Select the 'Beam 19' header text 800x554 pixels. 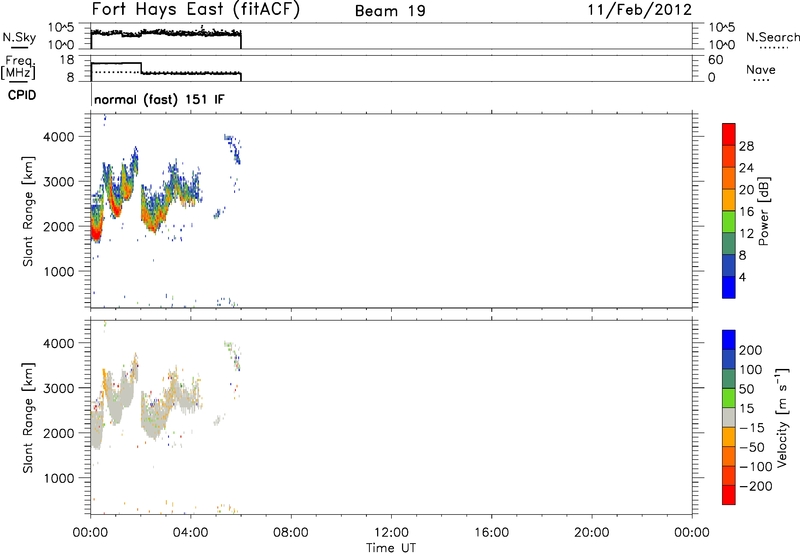click(390, 11)
